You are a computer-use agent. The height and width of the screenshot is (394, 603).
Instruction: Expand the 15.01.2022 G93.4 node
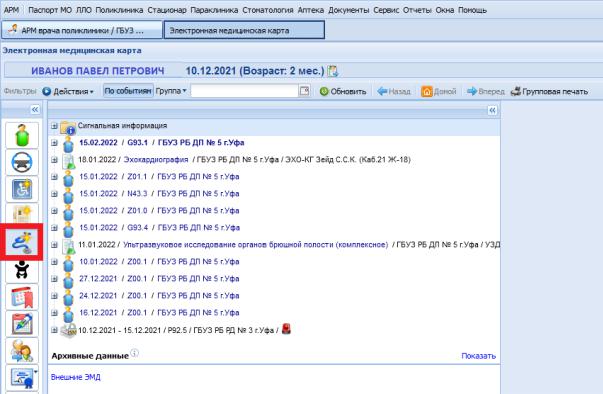(x=54, y=228)
